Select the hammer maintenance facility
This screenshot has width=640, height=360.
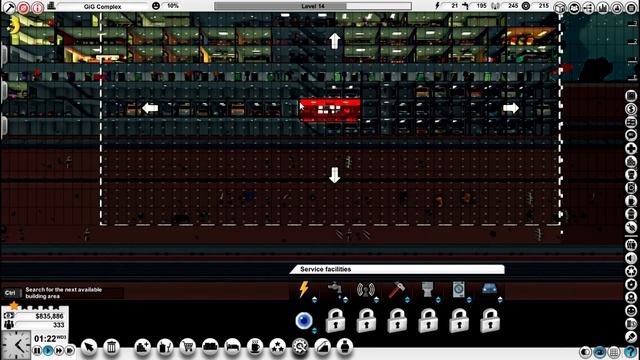pyautogui.click(x=396, y=289)
